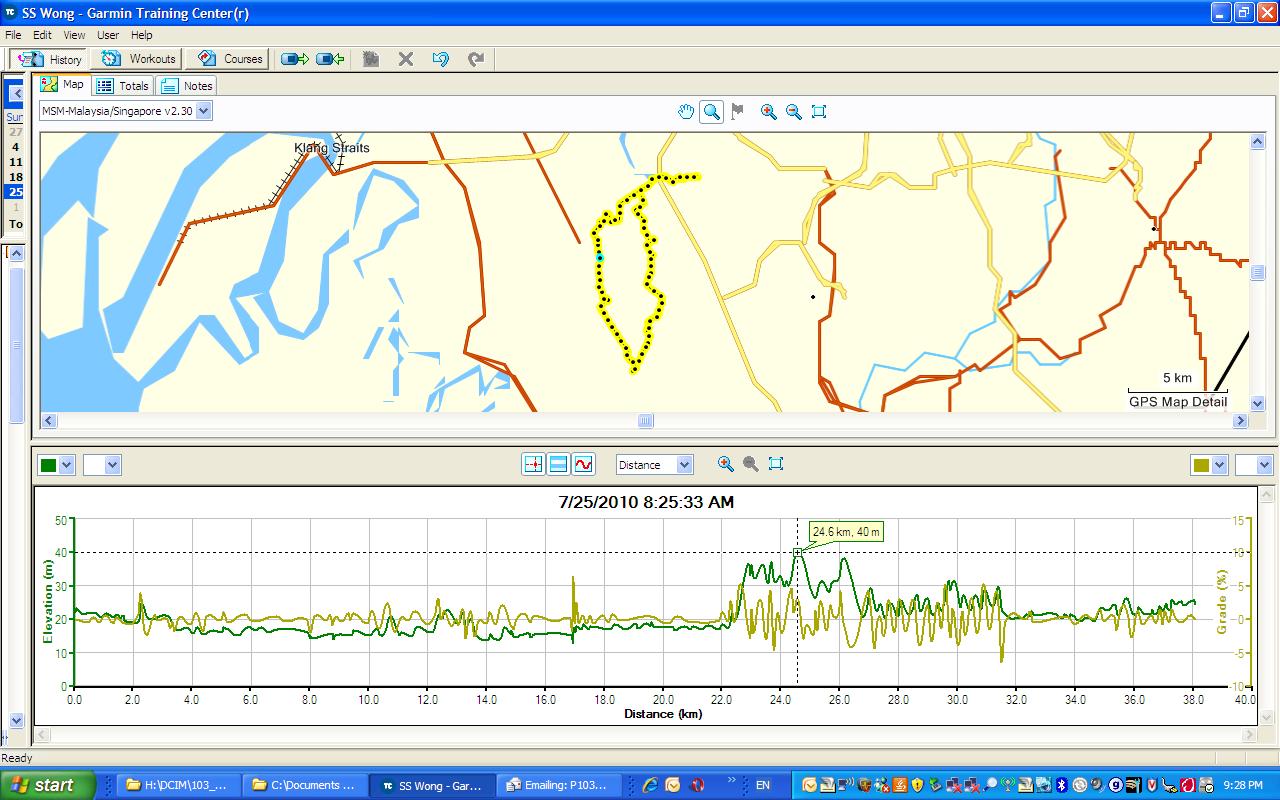Click the graph Zoom Out icon
1280x800 pixels.
751,464
